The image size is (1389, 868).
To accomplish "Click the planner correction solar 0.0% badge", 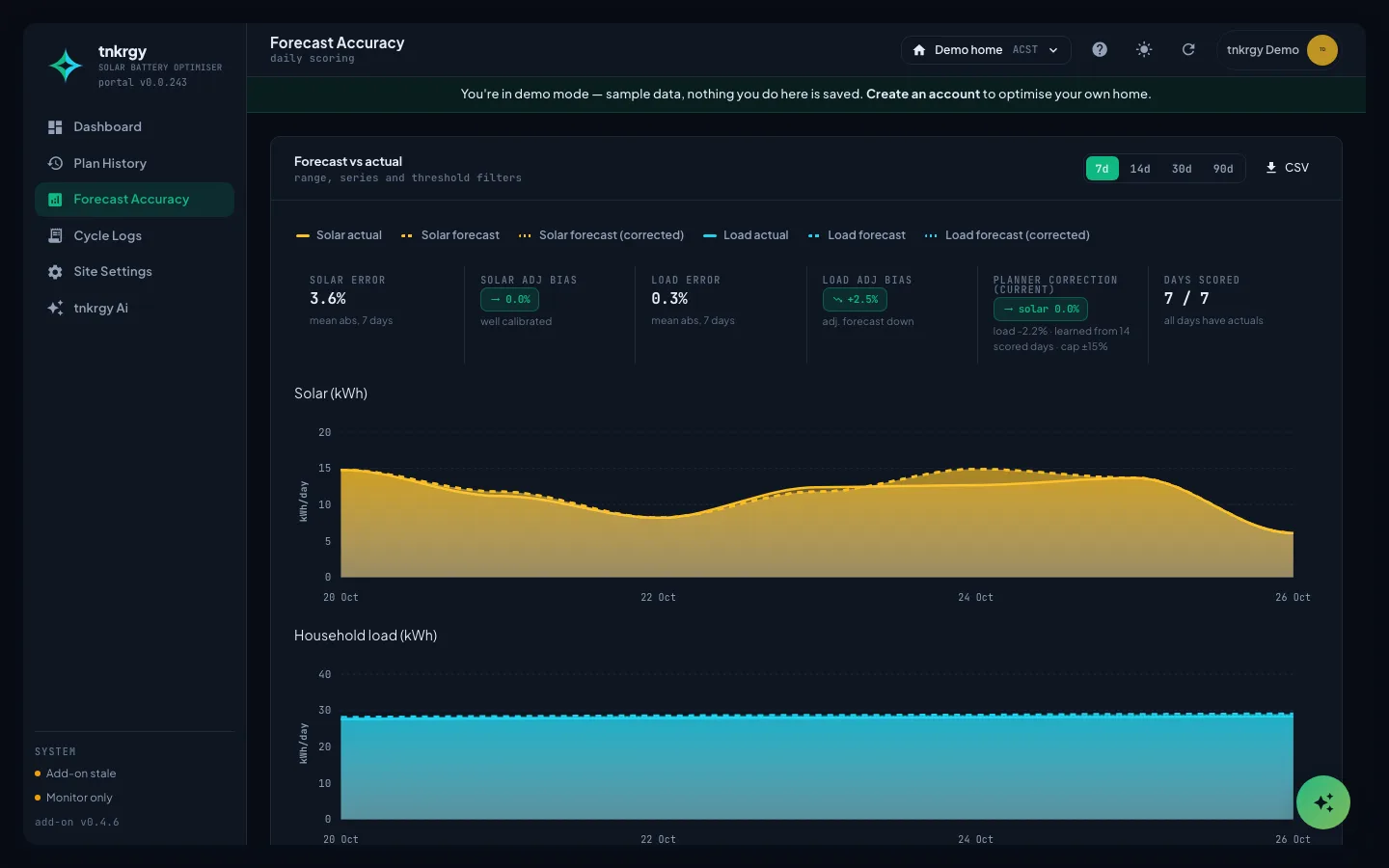I will pyautogui.click(x=1041, y=310).
